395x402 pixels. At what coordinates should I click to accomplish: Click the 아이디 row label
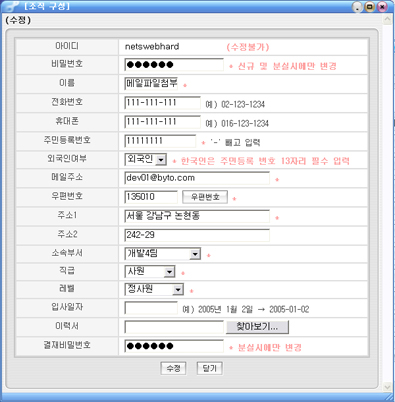[x=67, y=46]
